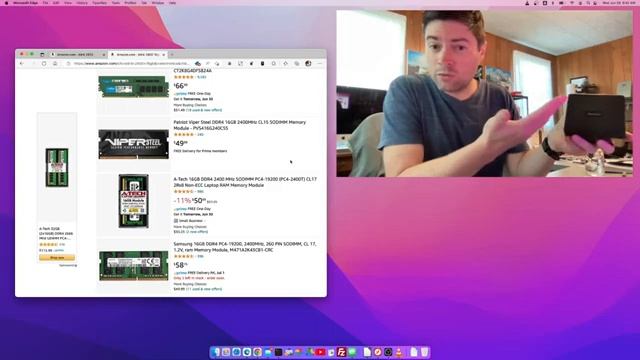Reload the Amazon page
The width and height of the screenshot is (640, 360).
[44, 64]
